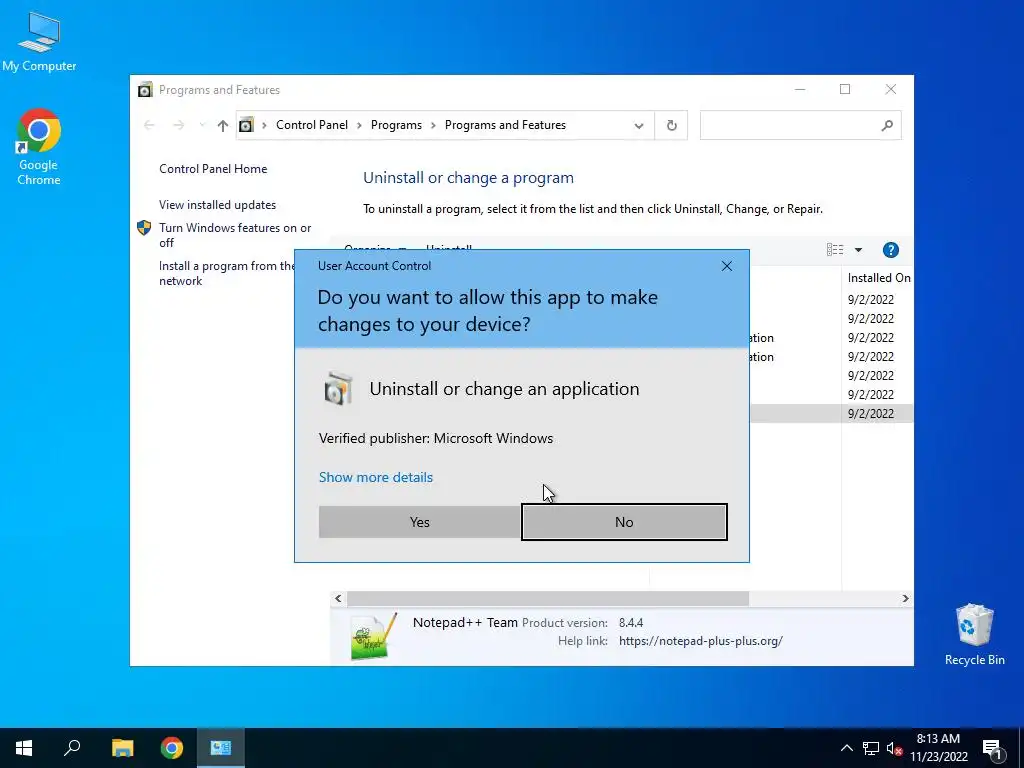Open Google Chrome desktop shortcut
The height and width of the screenshot is (768, 1024).
coord(39,148)
